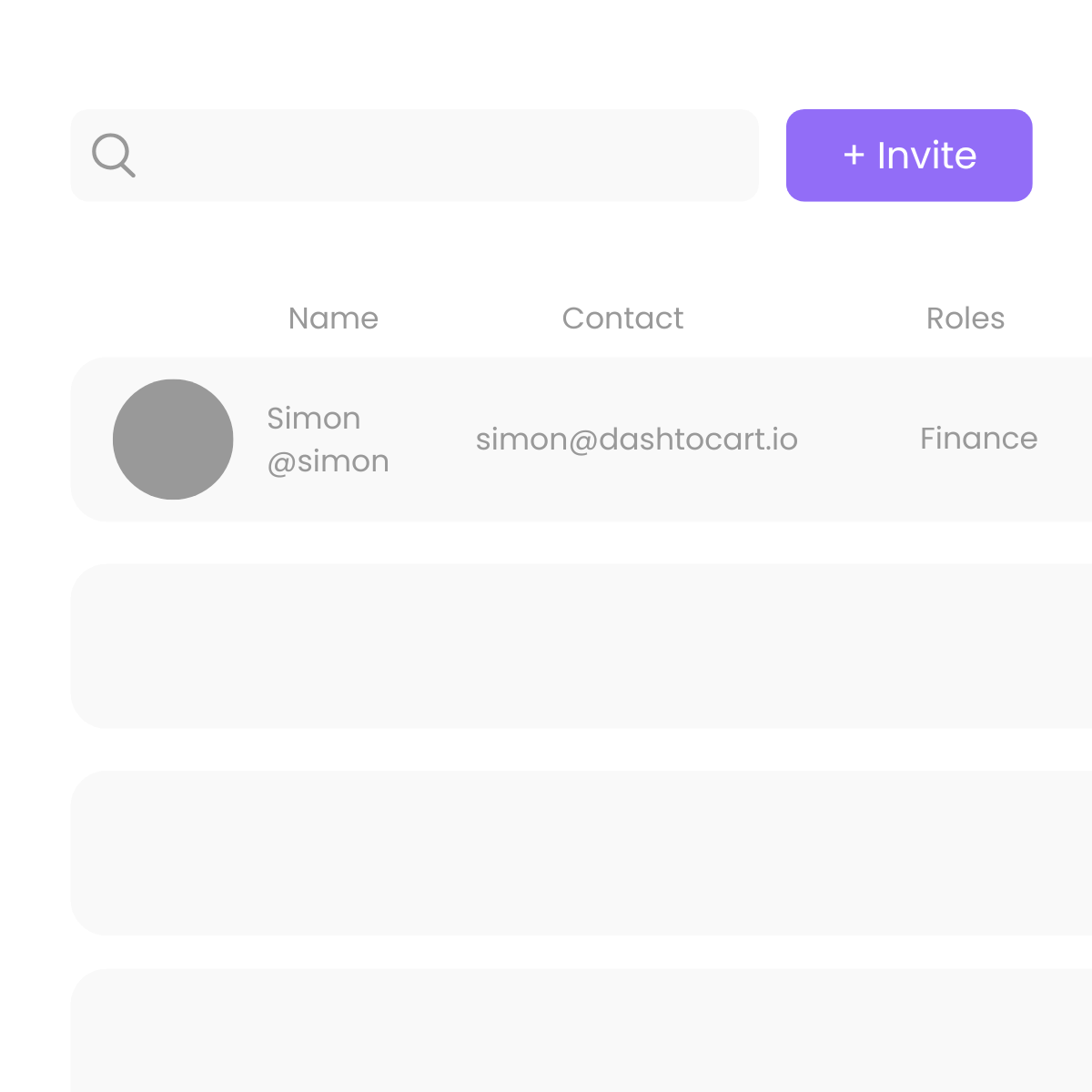1092x1092 pixels.
Task: Click the plus symbol on Invite button
Action: 854,156
